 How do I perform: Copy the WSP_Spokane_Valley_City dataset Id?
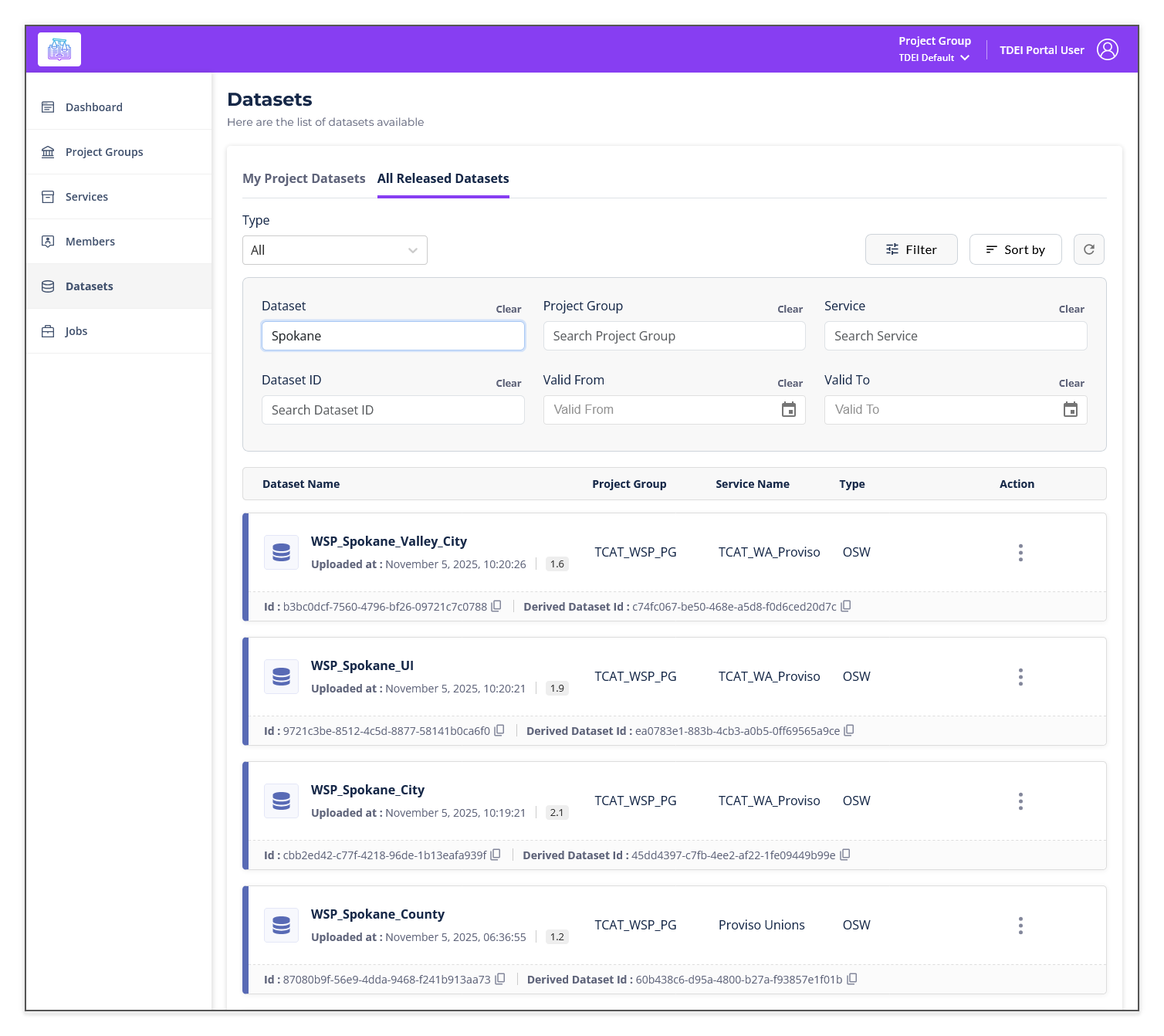point(496,606)
